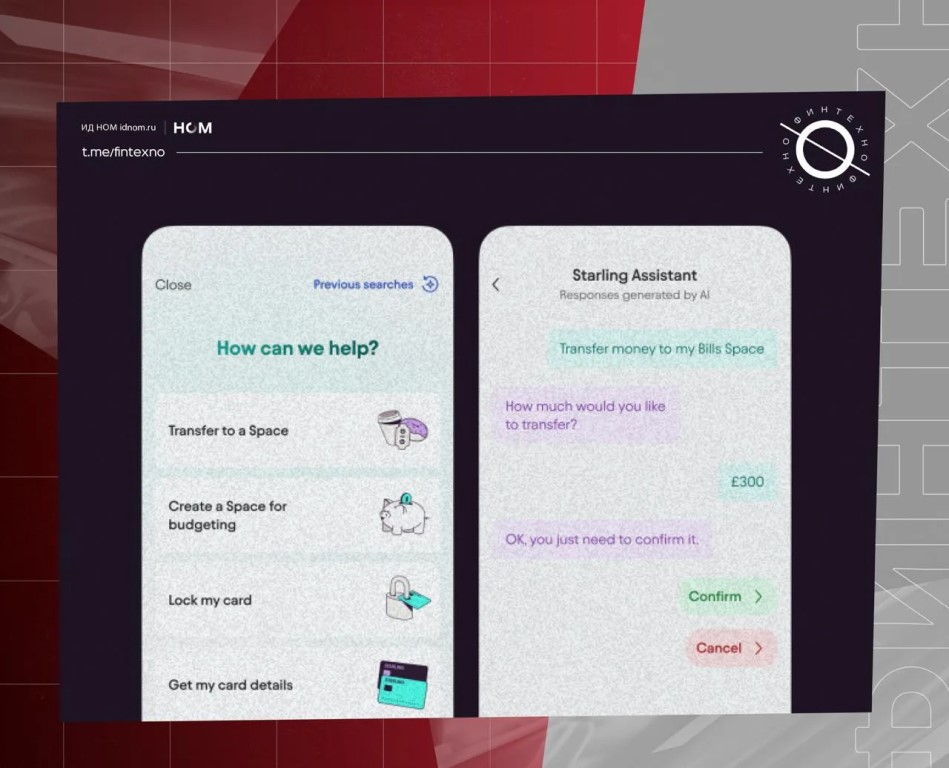Tap the stacked bank cards icon
This screenshot has width=949, height=768.
(402, 685)
